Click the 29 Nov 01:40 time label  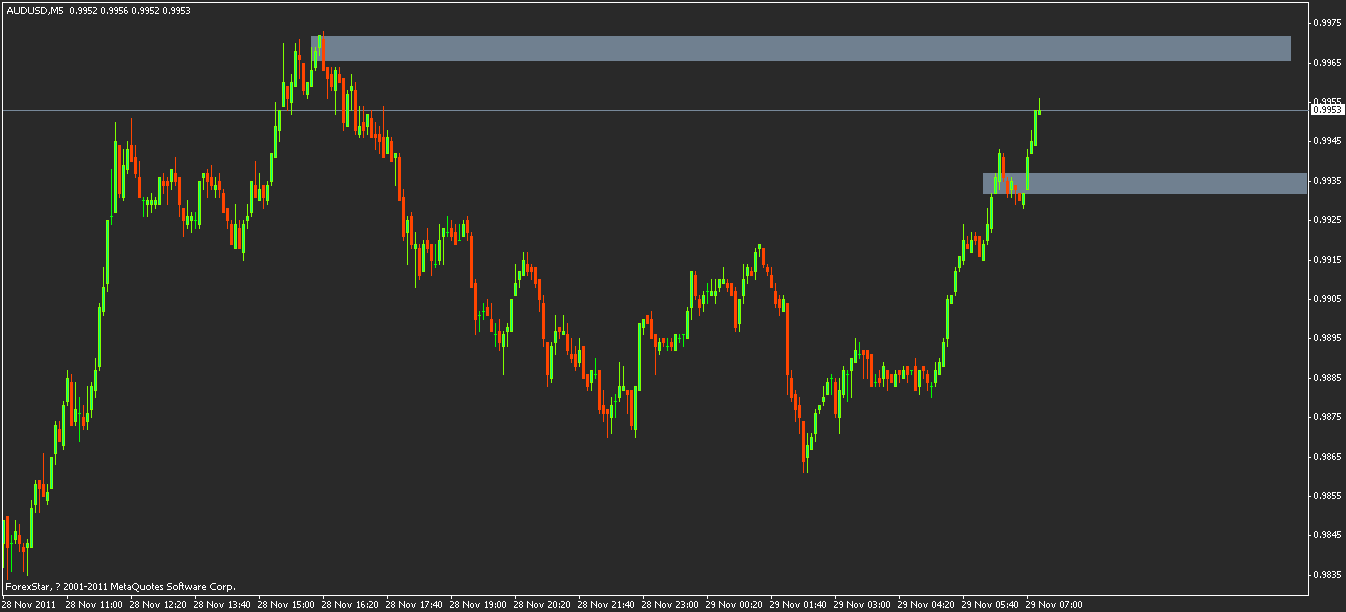(798, 605)
